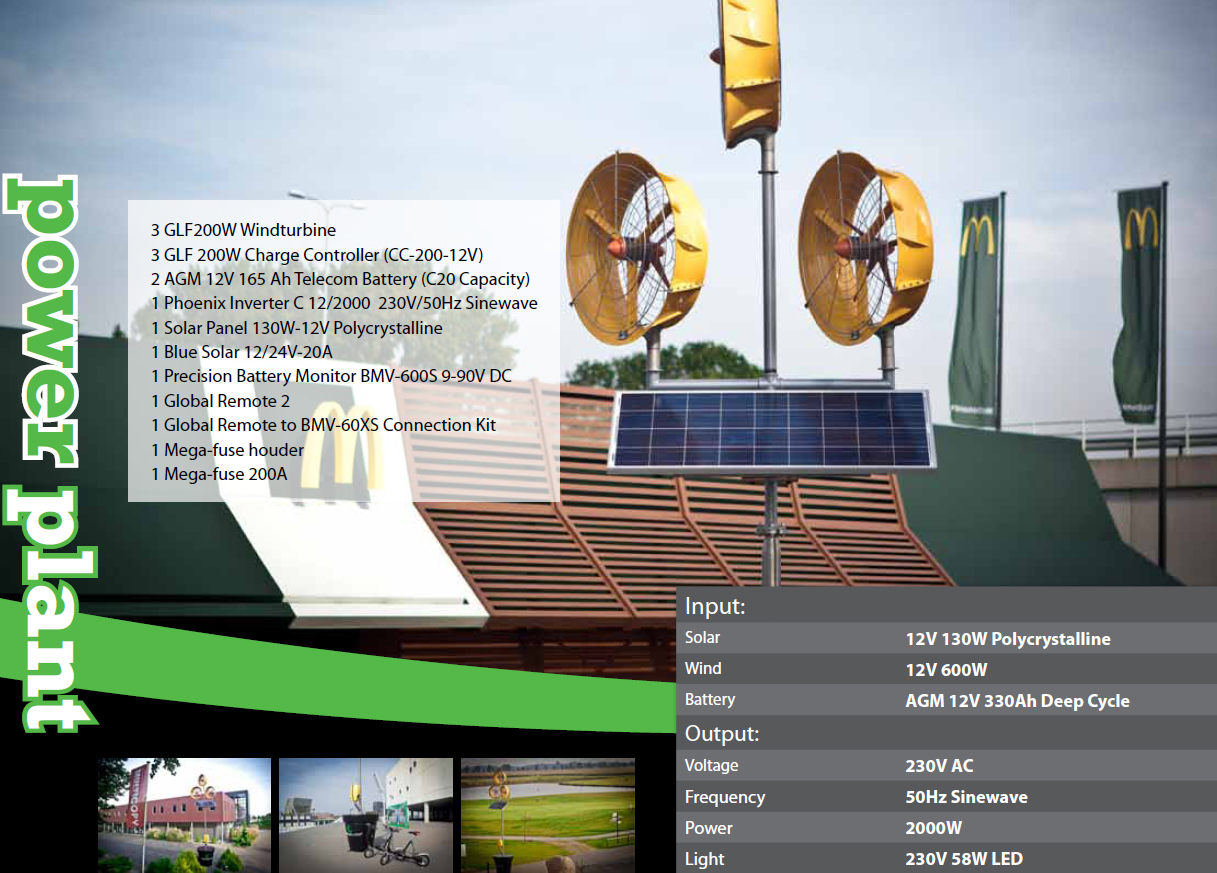Click the 'Wind' row label

pos(703,669)
